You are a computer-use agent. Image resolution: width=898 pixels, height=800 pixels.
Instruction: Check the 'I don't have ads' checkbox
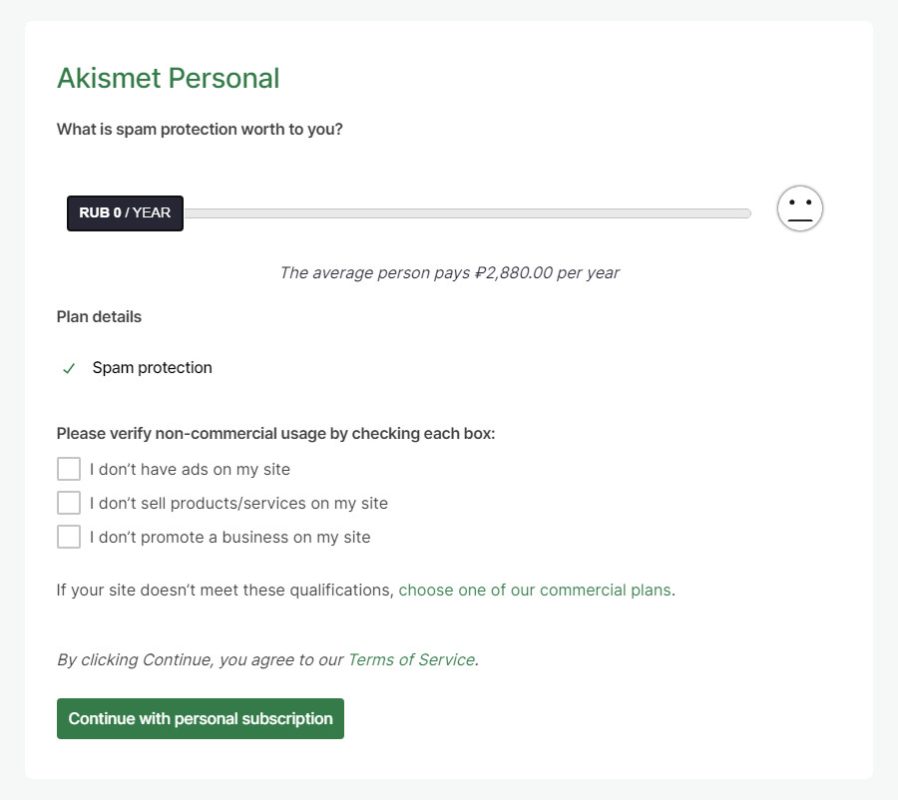pos(69,469)
